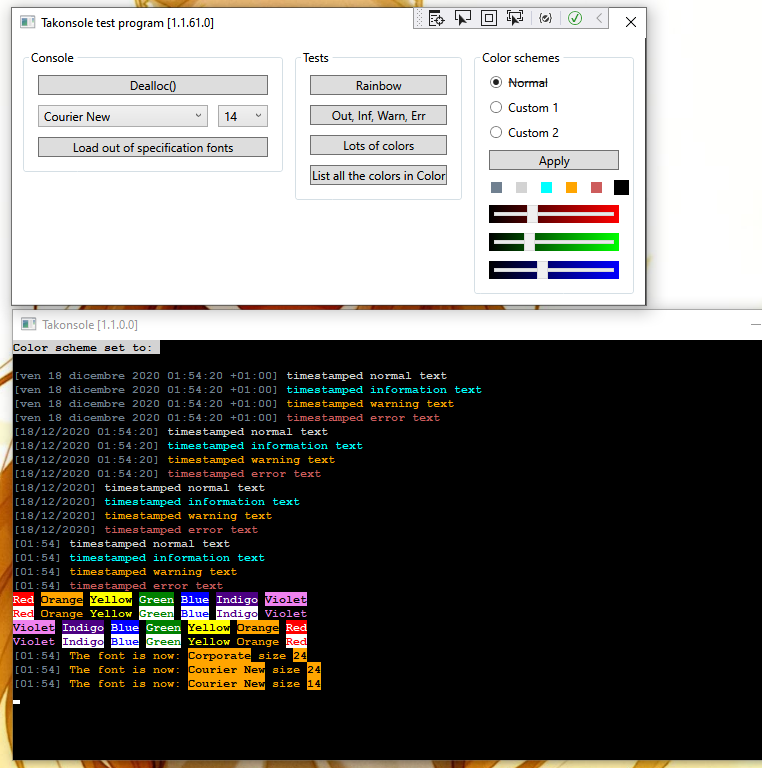Grab the dotted grip of debug toolbar
The image size is (762, 768).
(x=419, y=19)
